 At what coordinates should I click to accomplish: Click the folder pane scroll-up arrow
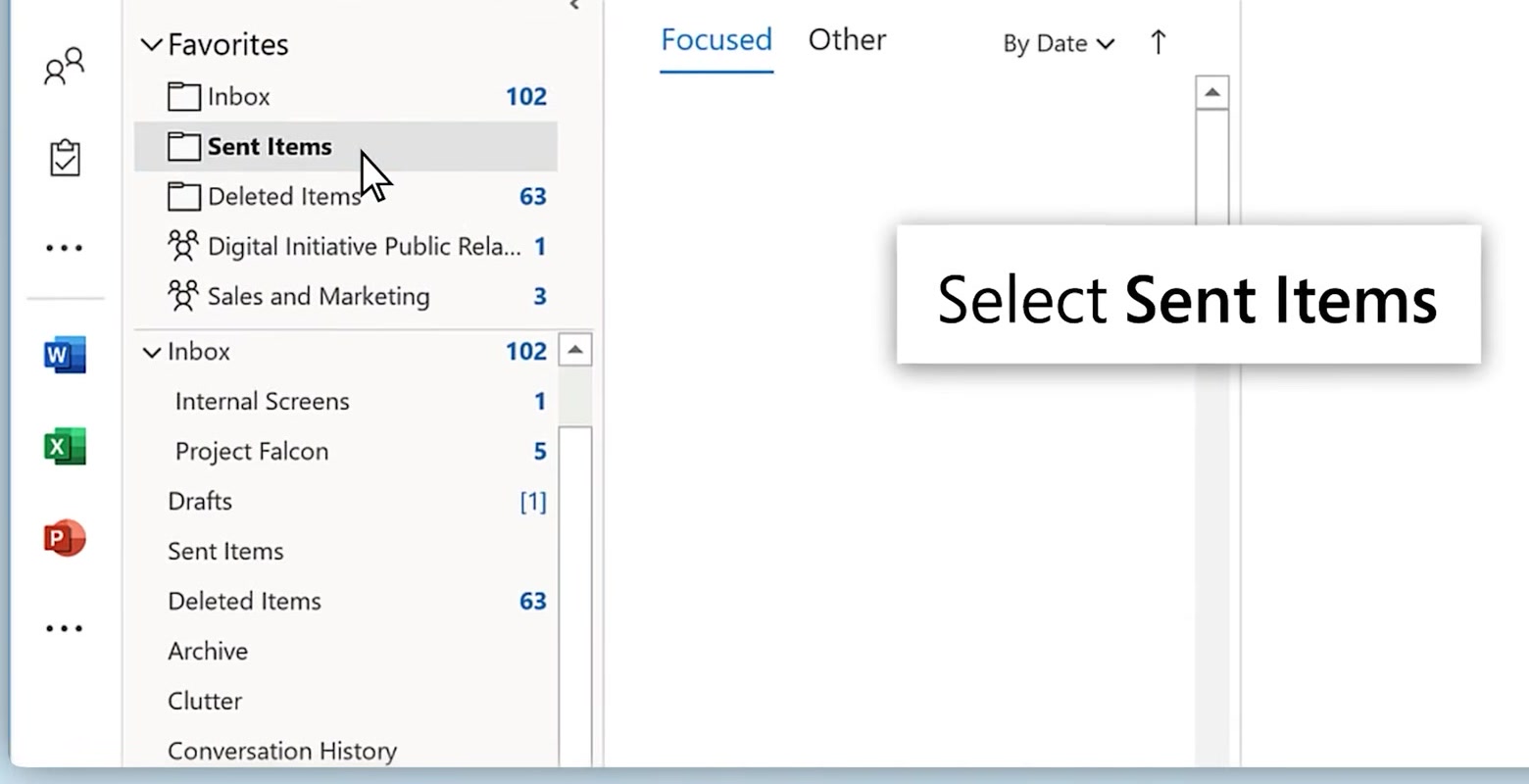(x=575, y=350)
